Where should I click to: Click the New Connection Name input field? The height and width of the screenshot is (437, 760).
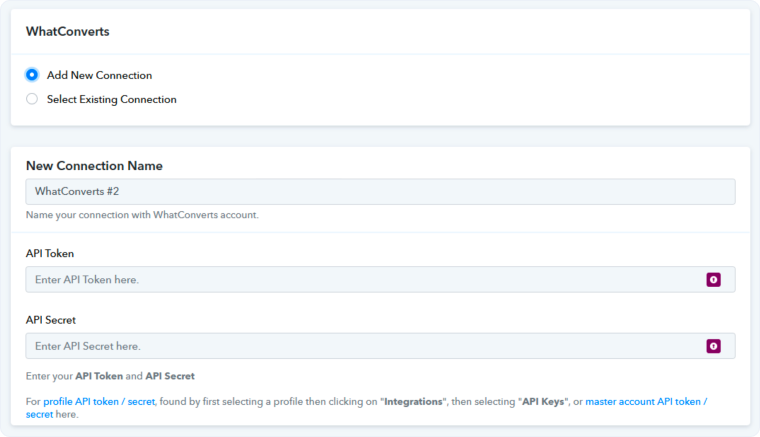tap(380, 191)
